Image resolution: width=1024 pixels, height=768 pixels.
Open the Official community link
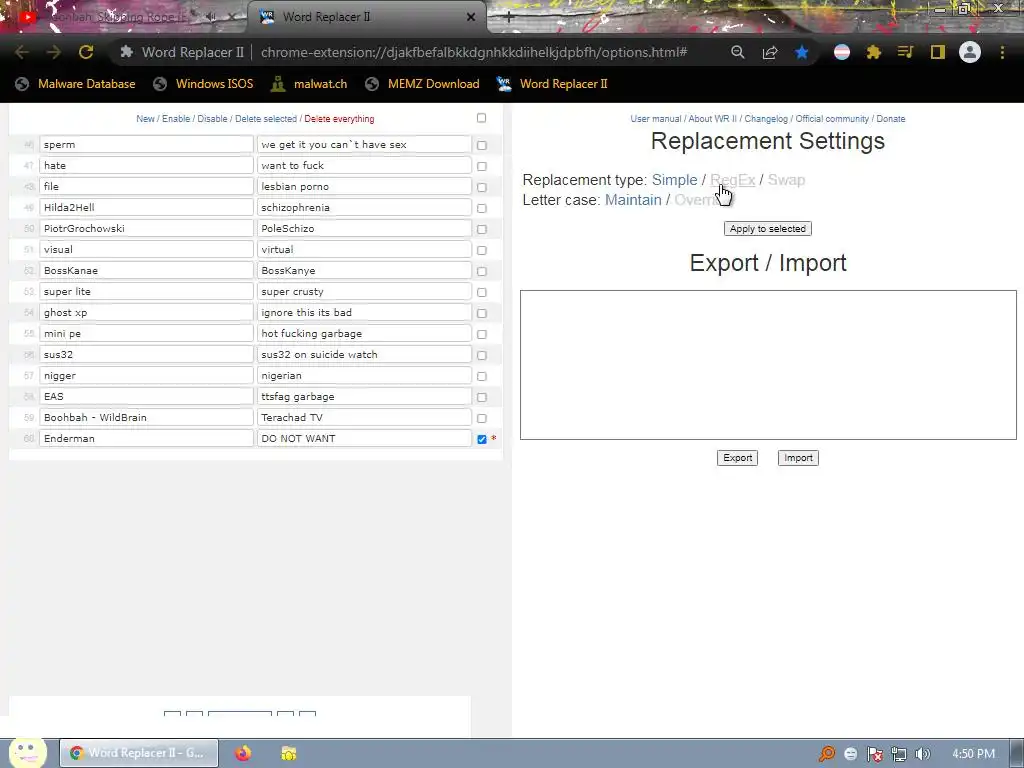point(832,119)
